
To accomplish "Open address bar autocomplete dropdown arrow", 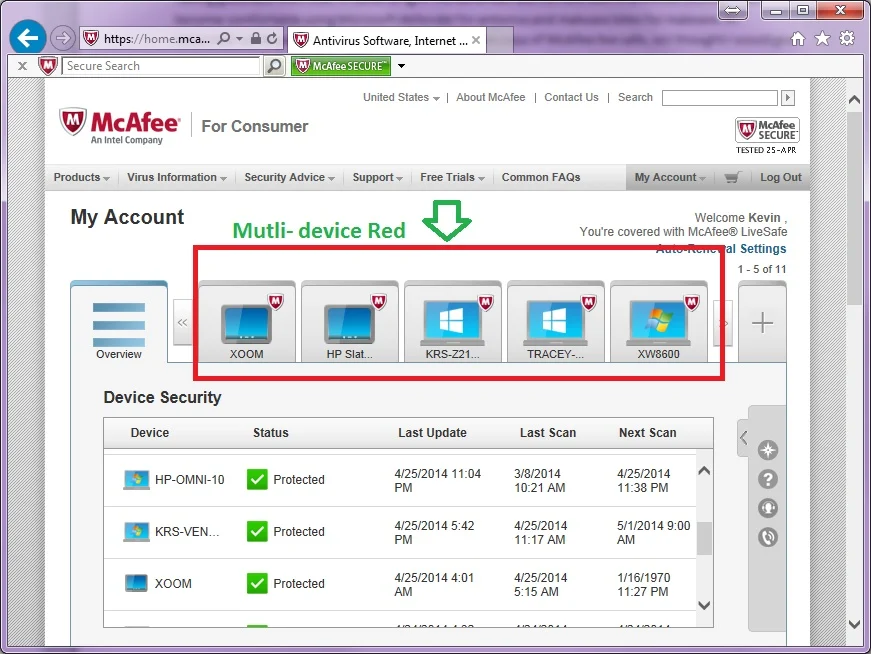I will click(x=239, y=38).
